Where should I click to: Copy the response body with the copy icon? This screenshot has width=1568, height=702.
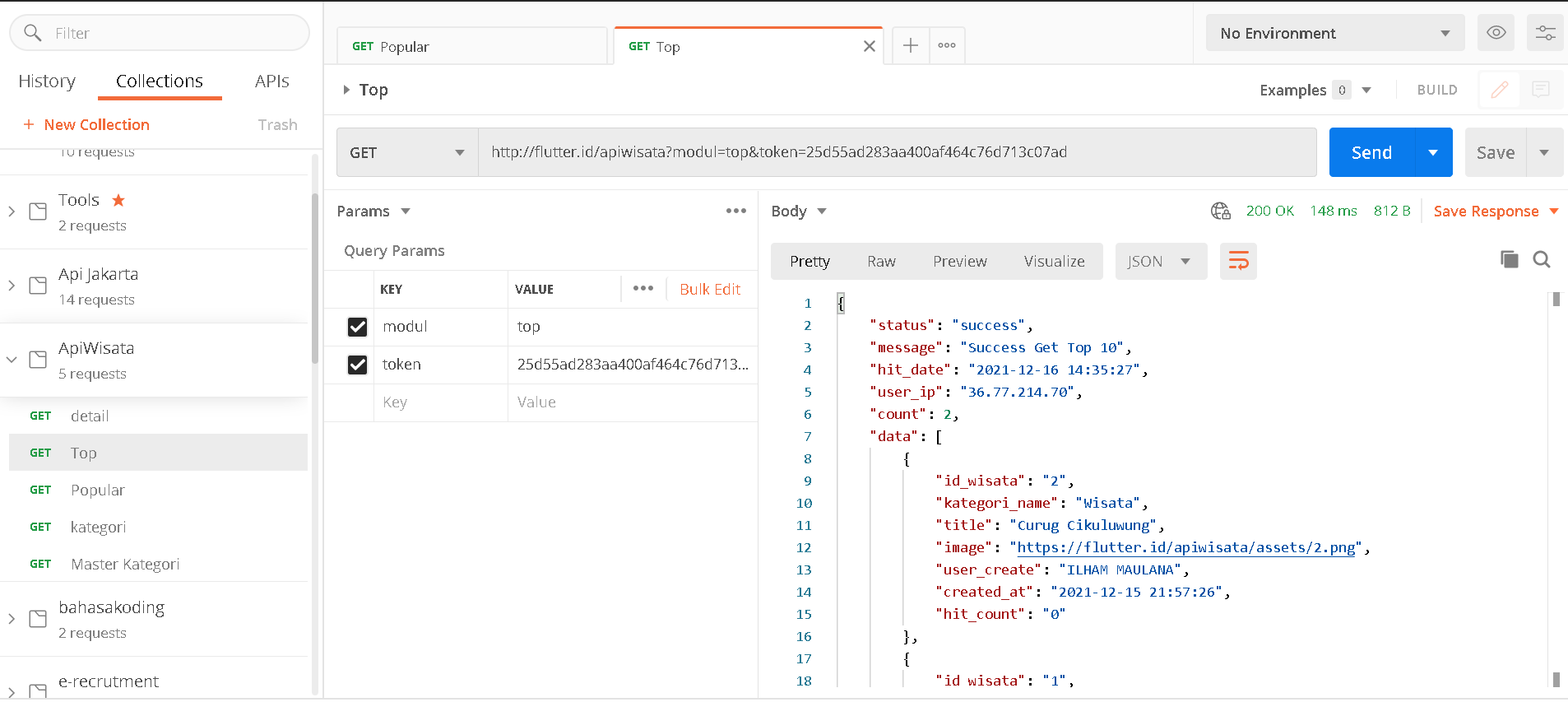pyautogui.click(x=1509, y=259)
